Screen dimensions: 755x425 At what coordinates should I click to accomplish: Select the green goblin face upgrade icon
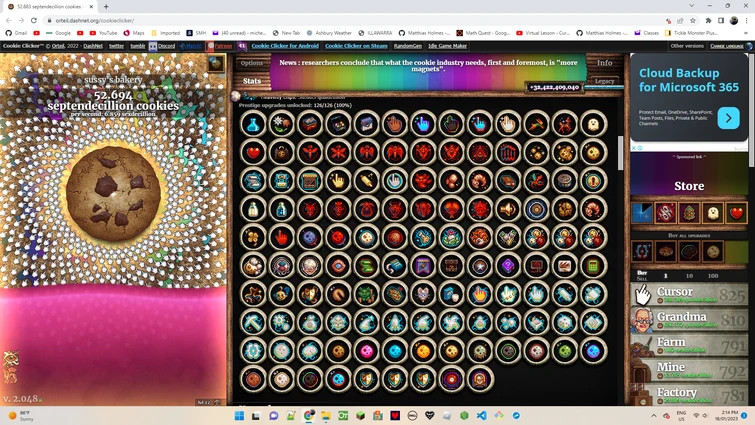pyautogui.click(x=366, y=294)
